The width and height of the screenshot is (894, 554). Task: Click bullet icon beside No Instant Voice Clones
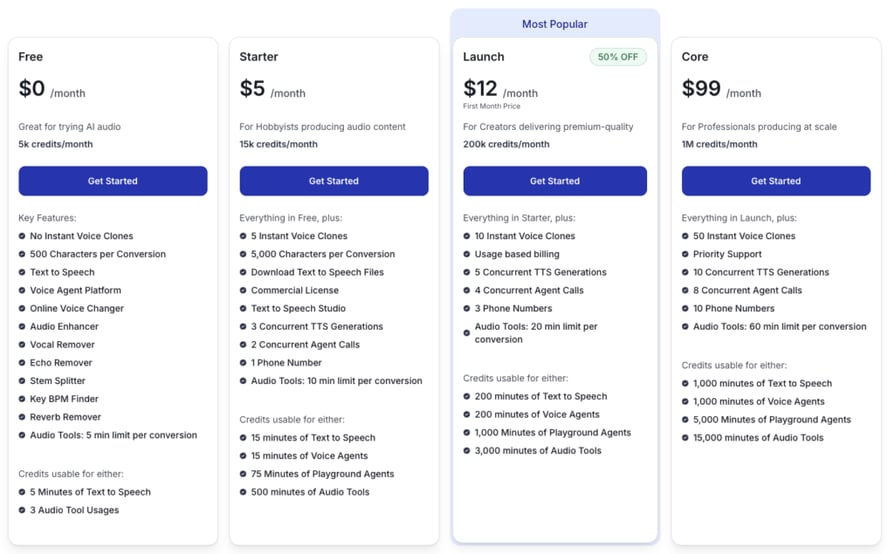point(22,236)
